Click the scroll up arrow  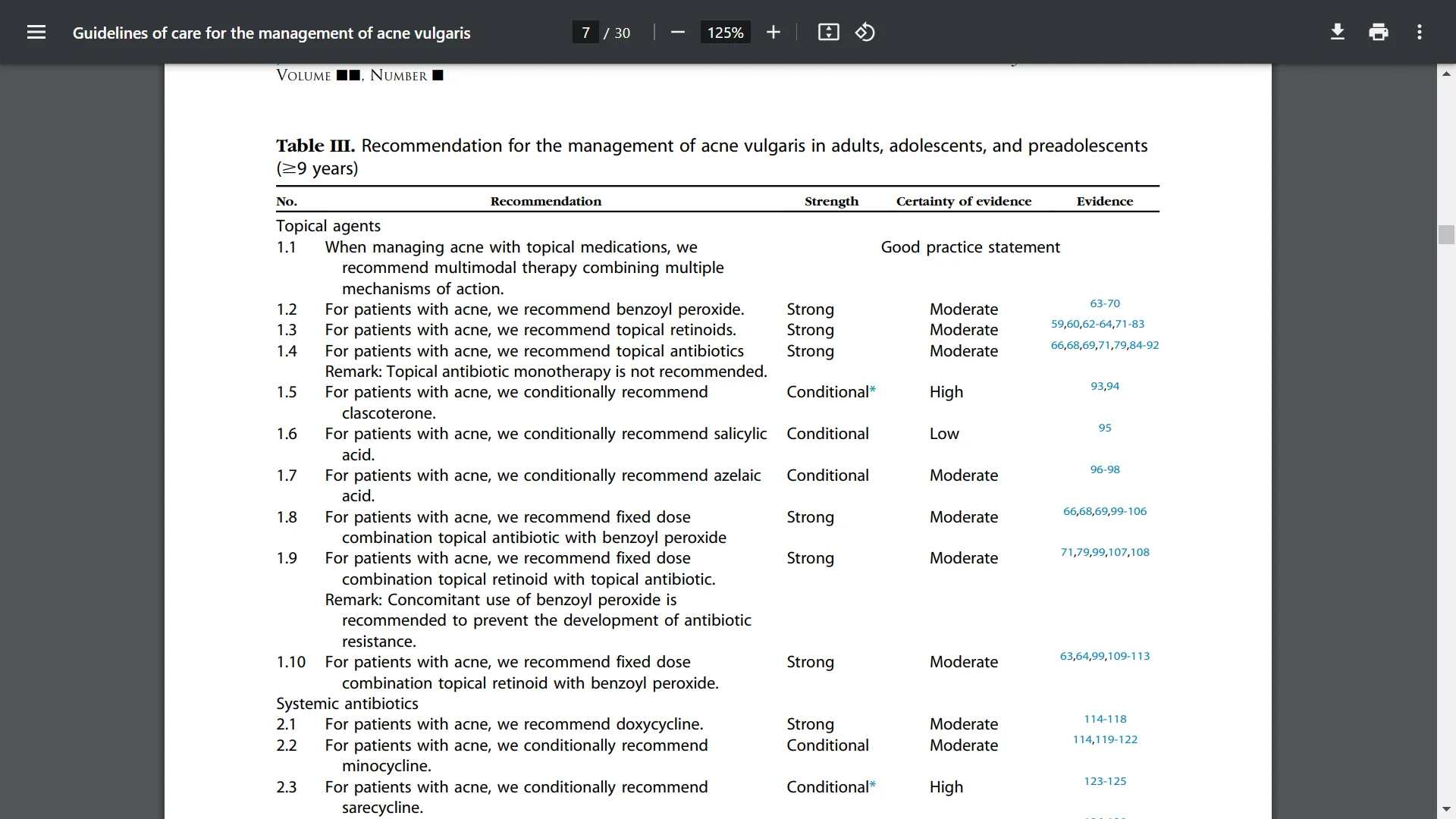tap(1446, 74)
